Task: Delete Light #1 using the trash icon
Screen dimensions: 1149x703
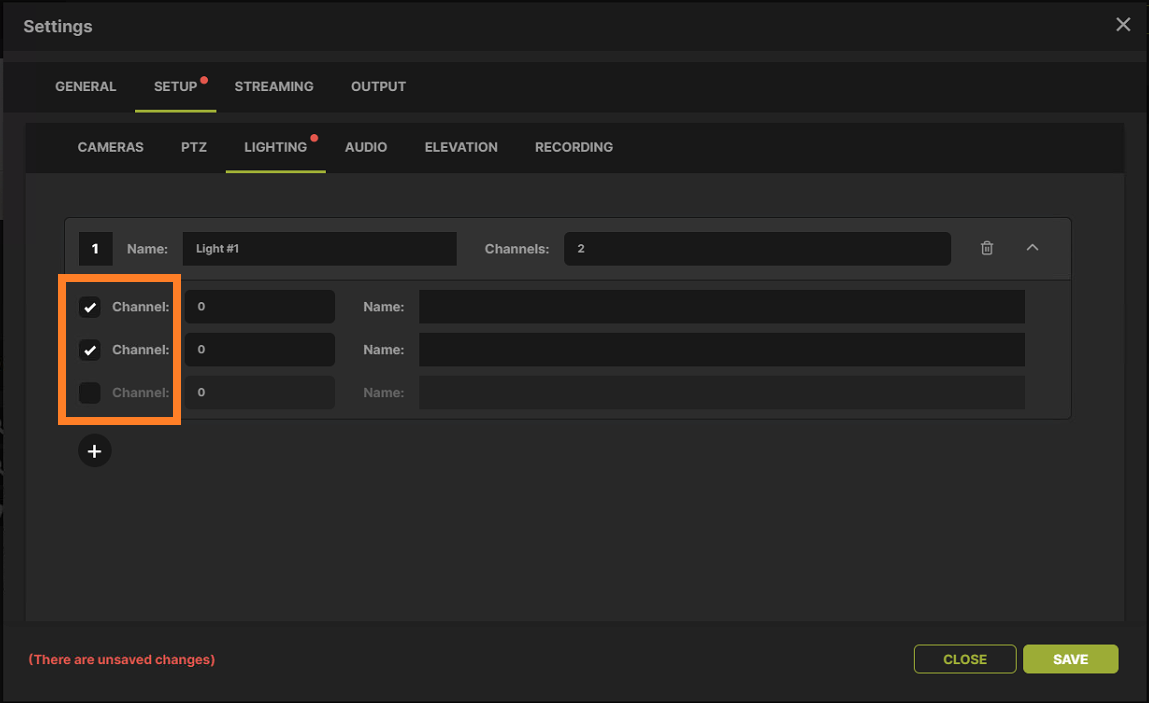Action: [x=986, y=248]
